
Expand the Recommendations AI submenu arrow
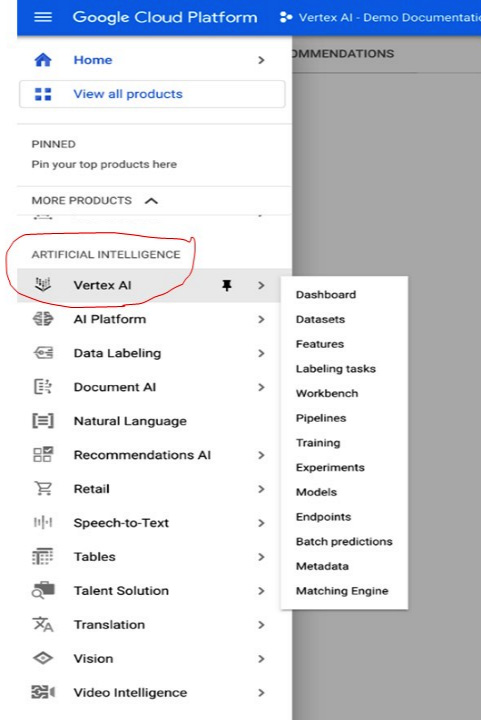coord(261,455)
